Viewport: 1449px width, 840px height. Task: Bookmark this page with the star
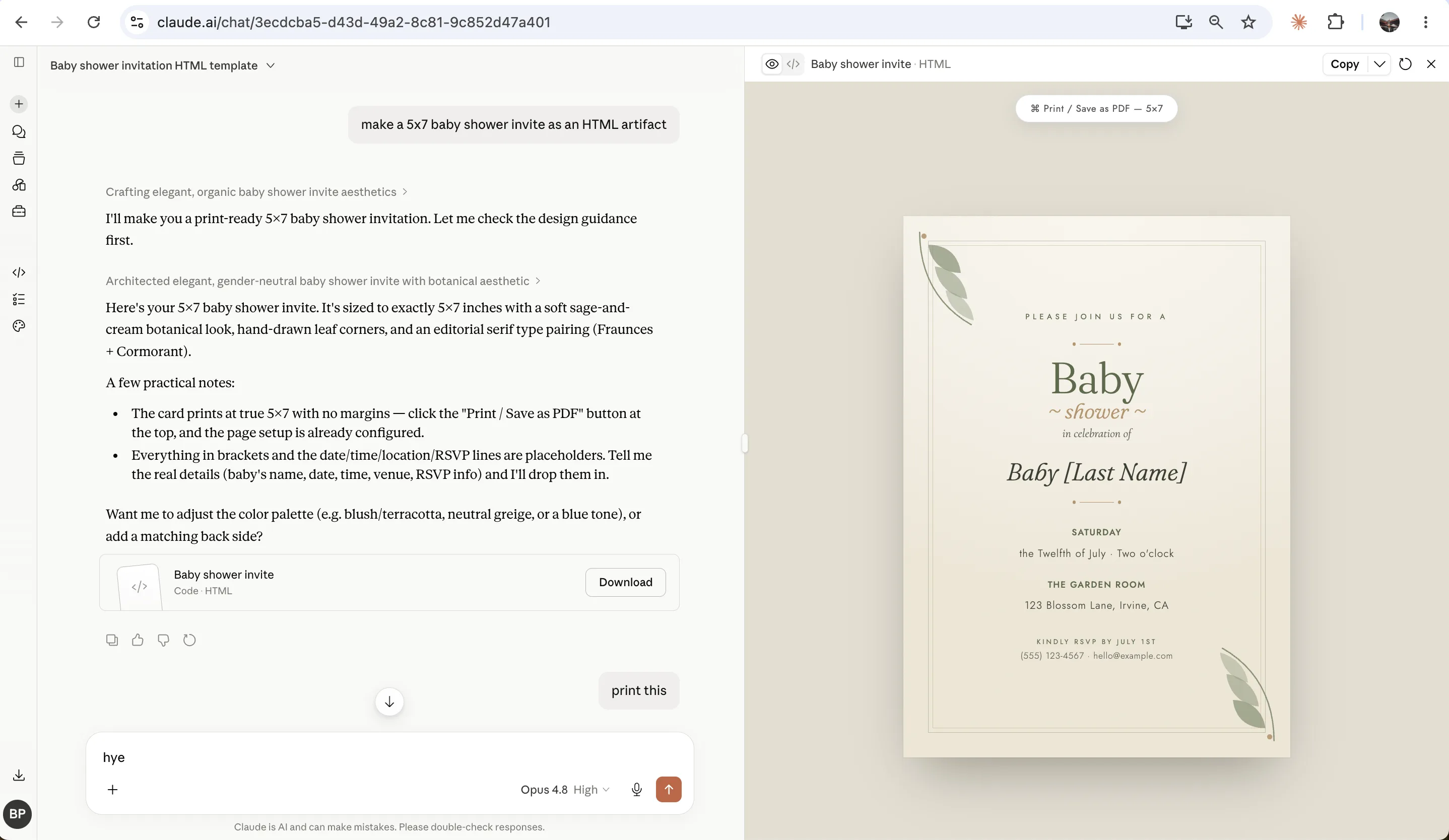pos(1248,22)
